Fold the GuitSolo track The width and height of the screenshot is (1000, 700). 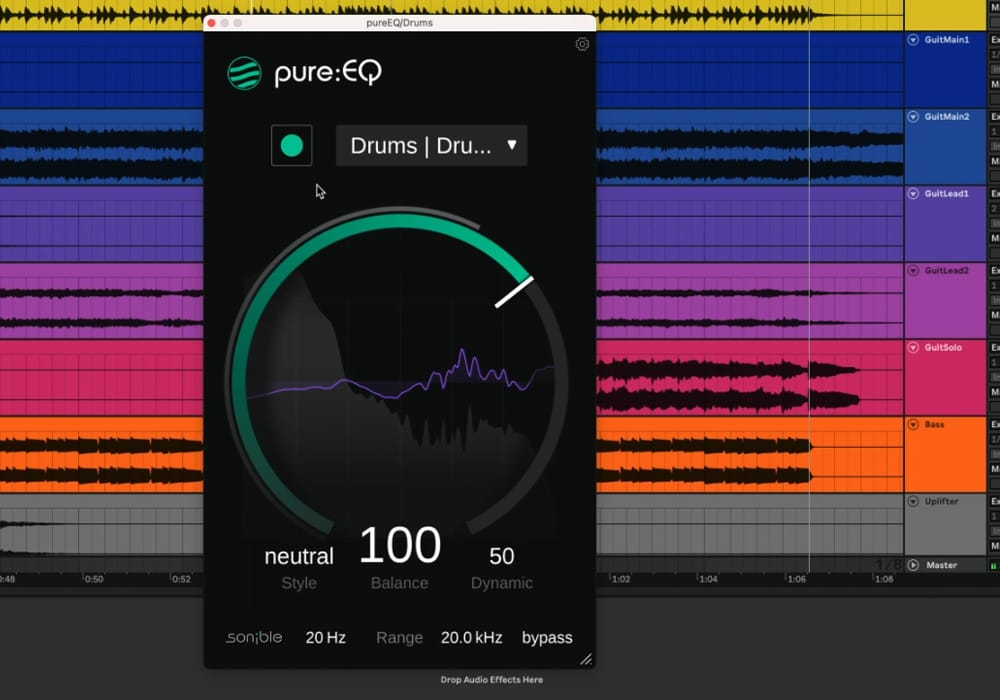tap(913, 347)
